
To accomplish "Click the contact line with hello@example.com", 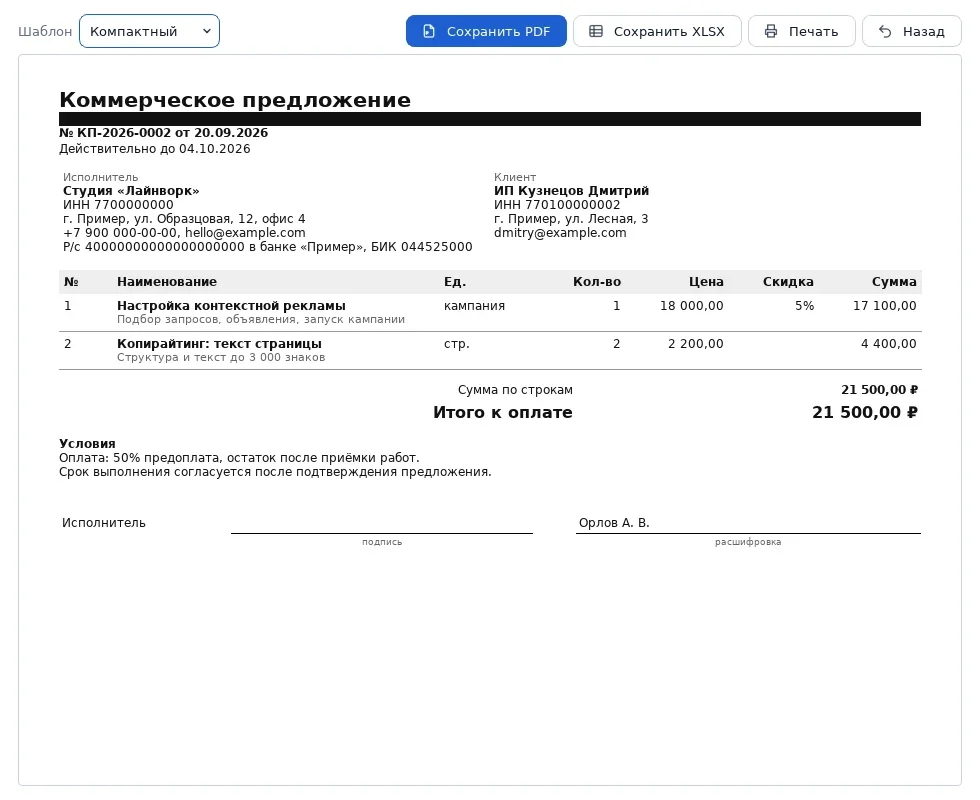I will 184,232.
